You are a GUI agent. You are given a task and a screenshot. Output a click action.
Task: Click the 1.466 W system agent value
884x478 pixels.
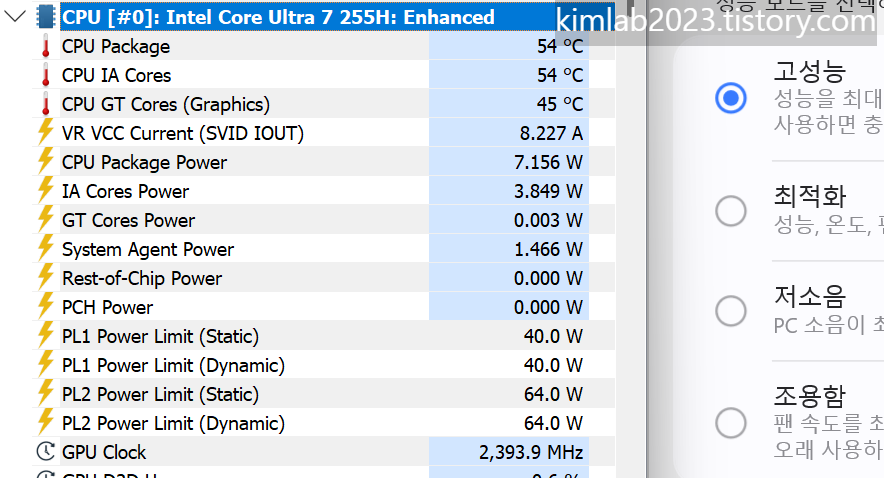(548, 250)
